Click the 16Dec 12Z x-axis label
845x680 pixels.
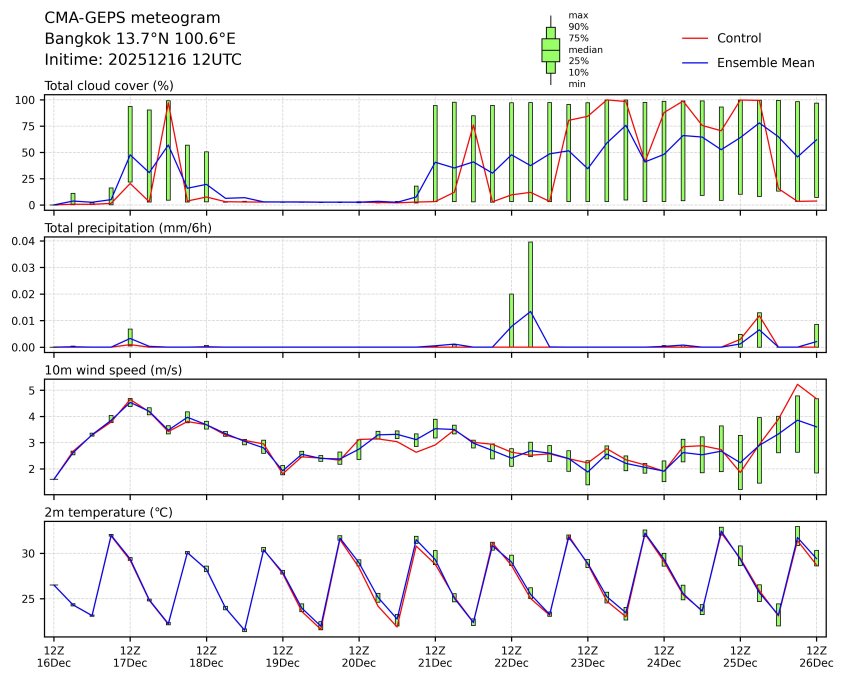point(53,656)
